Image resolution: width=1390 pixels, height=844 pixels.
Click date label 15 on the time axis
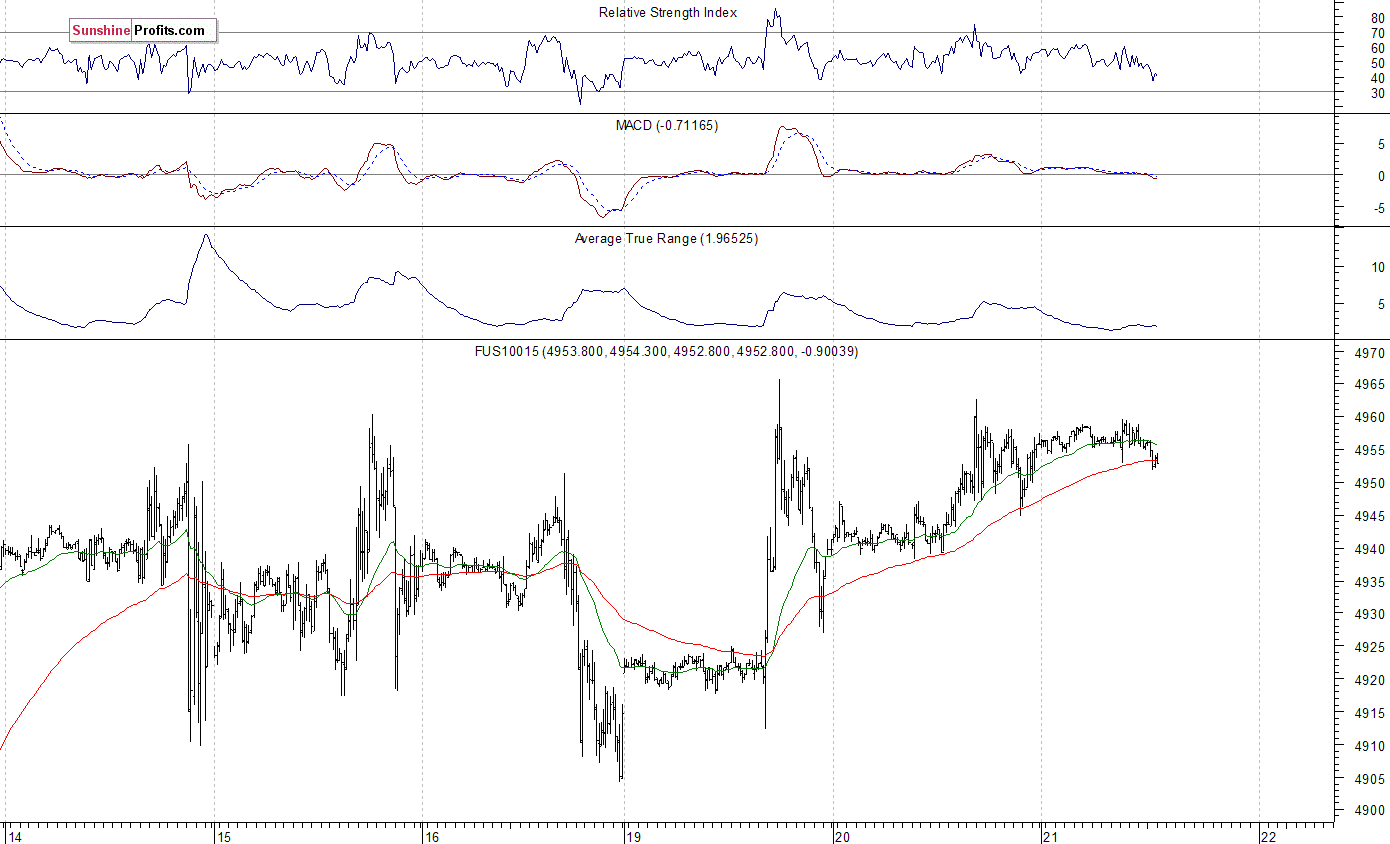click(x=225, y=836)
